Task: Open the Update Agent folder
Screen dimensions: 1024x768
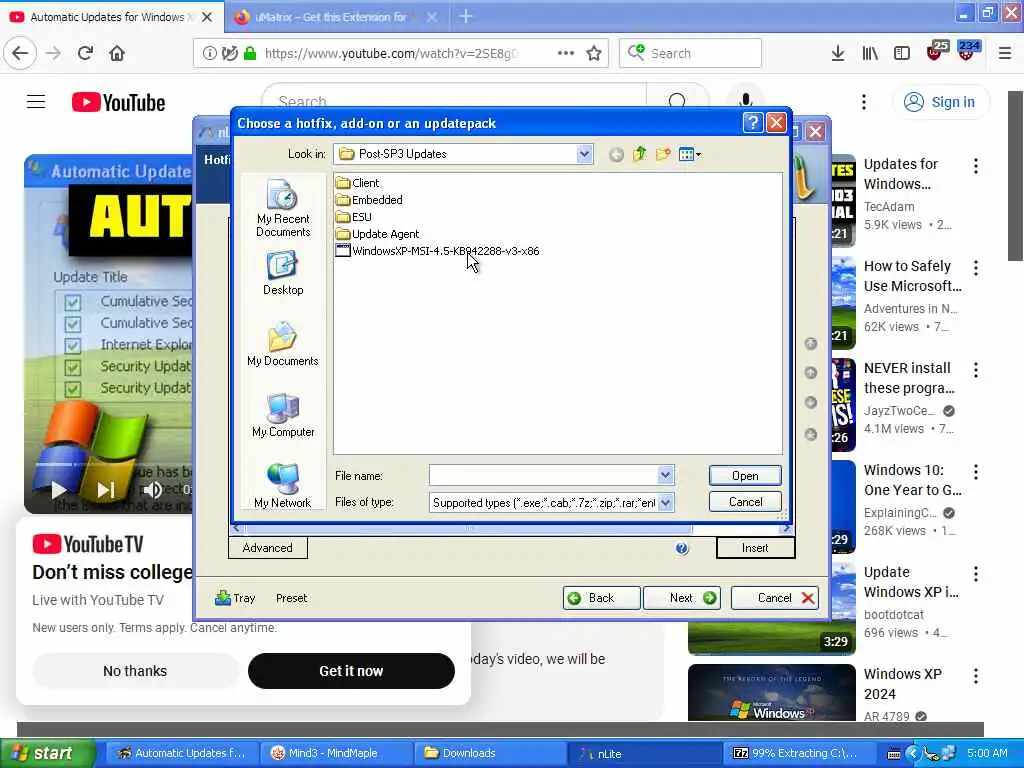Action: point(377,234)
